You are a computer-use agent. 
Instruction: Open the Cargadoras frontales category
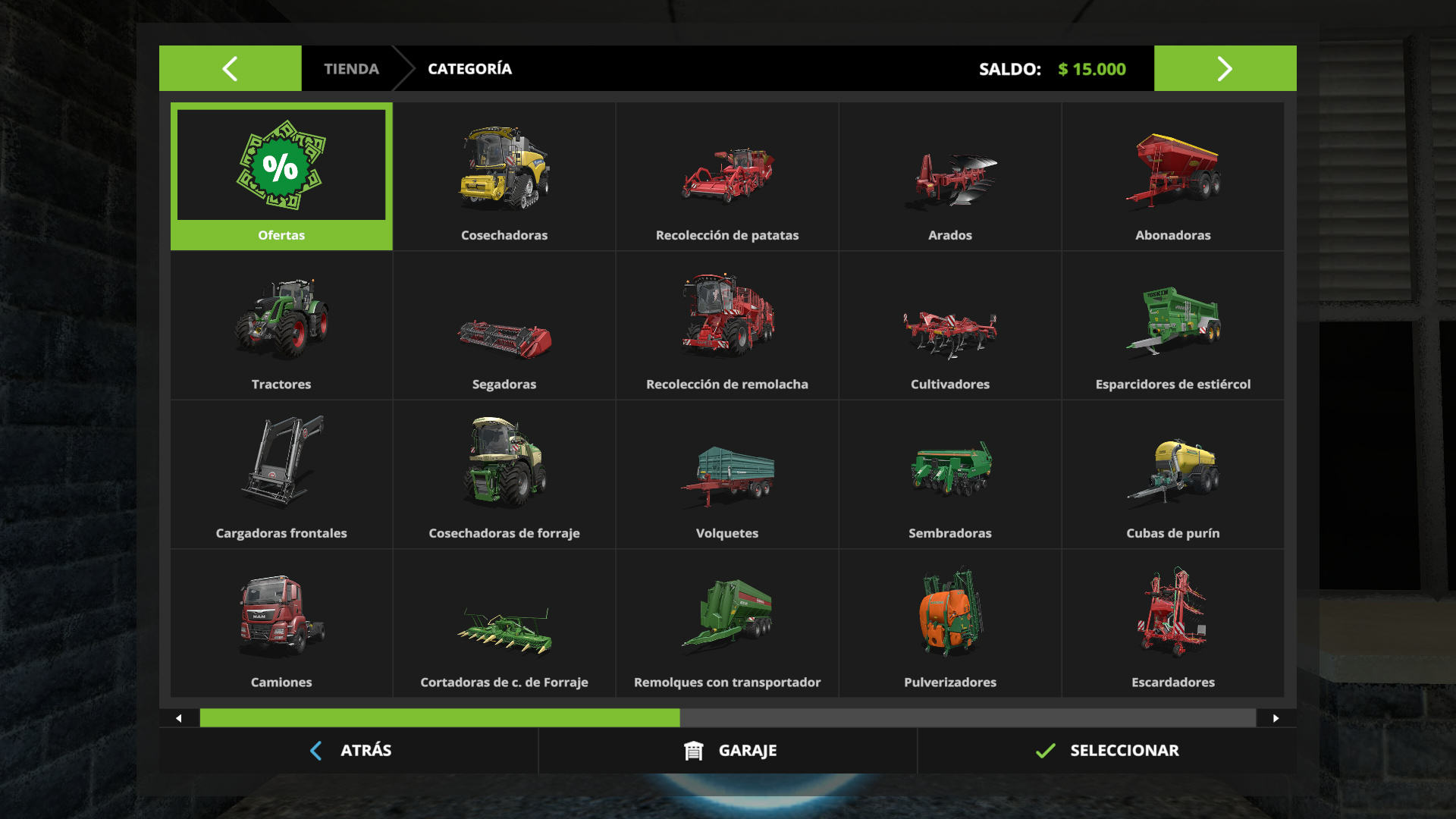tap(281, 475)
